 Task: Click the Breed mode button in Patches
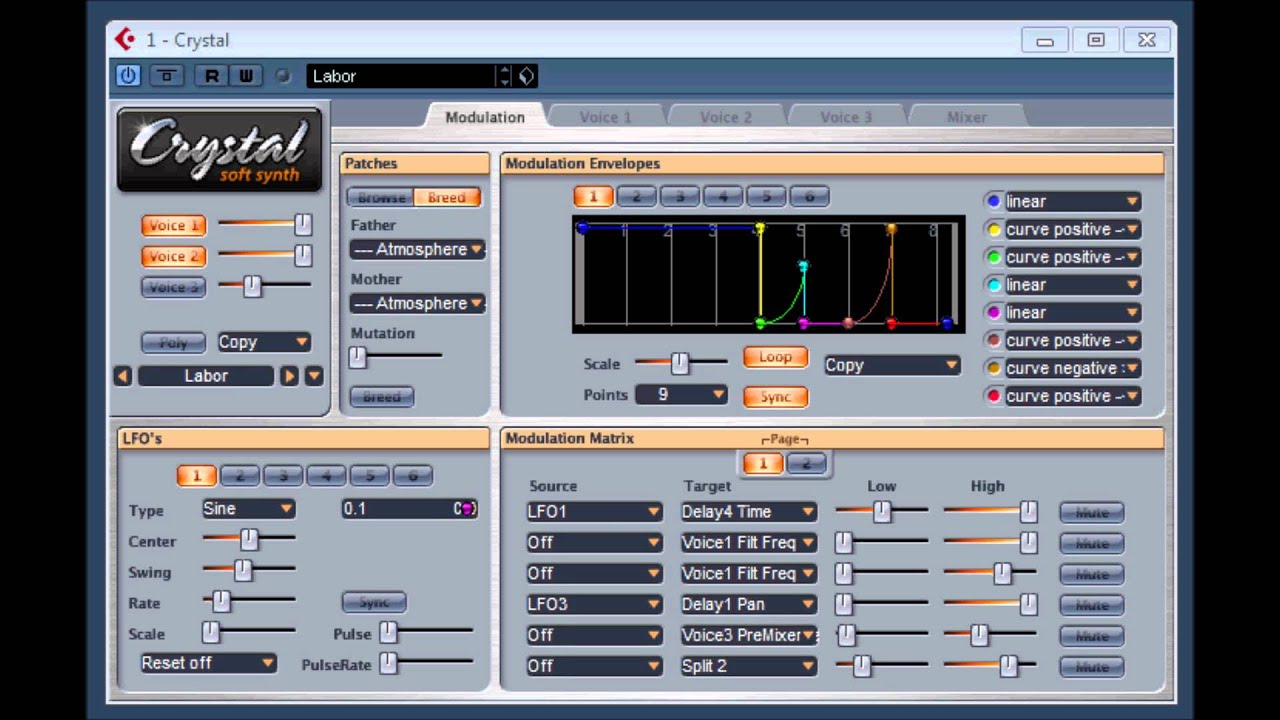[x=447, y=197]
